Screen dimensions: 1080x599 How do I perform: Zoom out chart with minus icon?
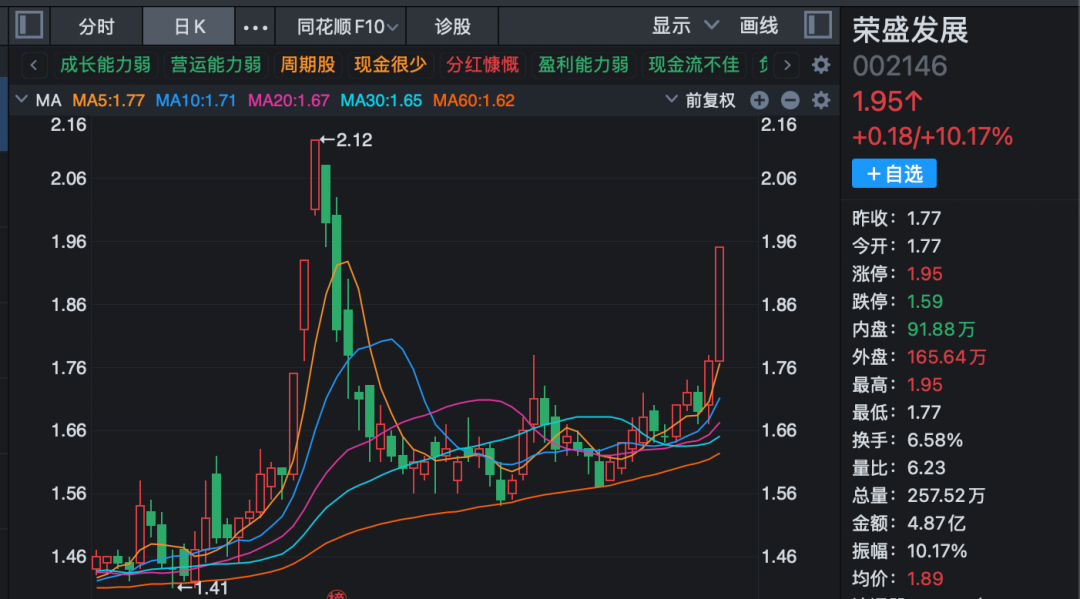click(790, 100)
